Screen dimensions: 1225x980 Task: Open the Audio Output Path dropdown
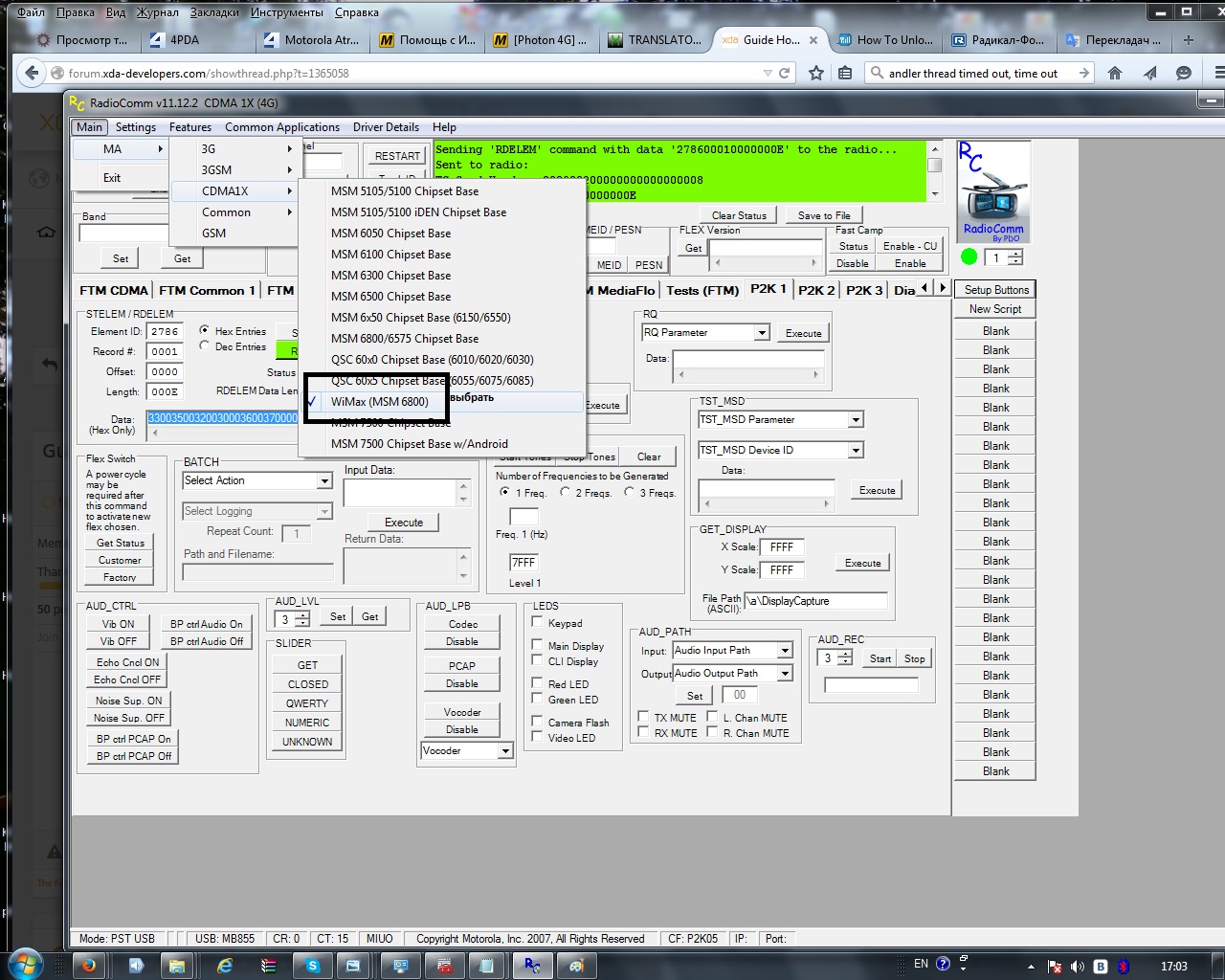785,674
